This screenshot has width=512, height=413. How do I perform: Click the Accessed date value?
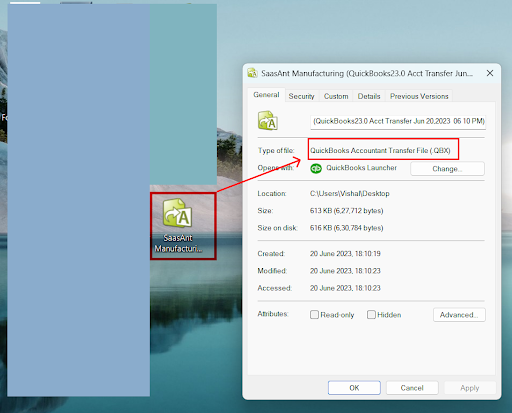pos(345,288)
